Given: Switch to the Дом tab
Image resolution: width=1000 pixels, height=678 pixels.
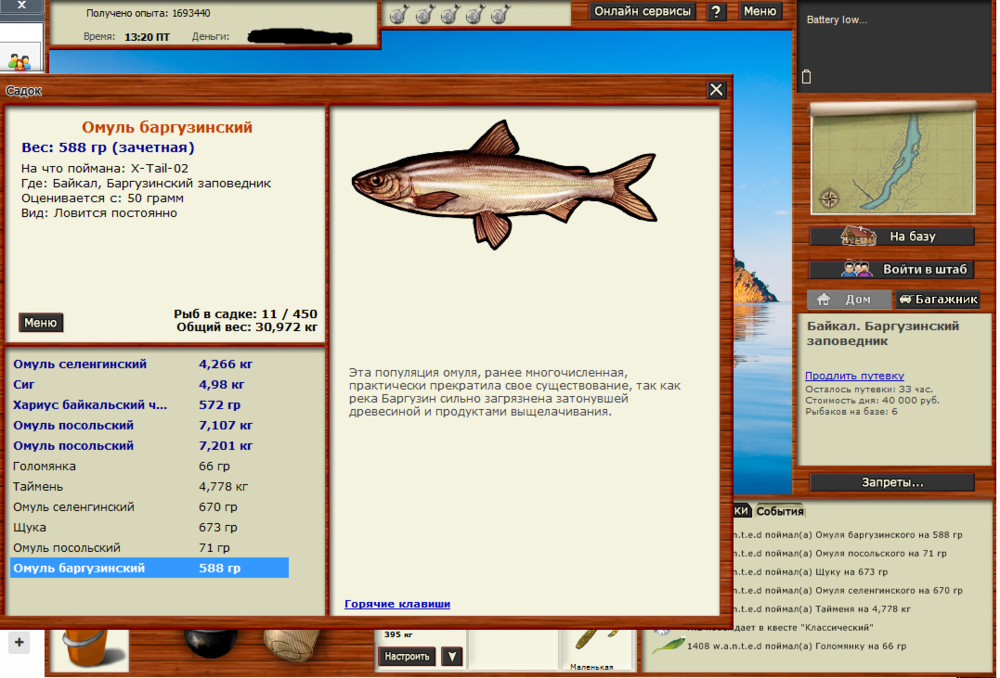Looking at the screenshot, I should (847, 299).
